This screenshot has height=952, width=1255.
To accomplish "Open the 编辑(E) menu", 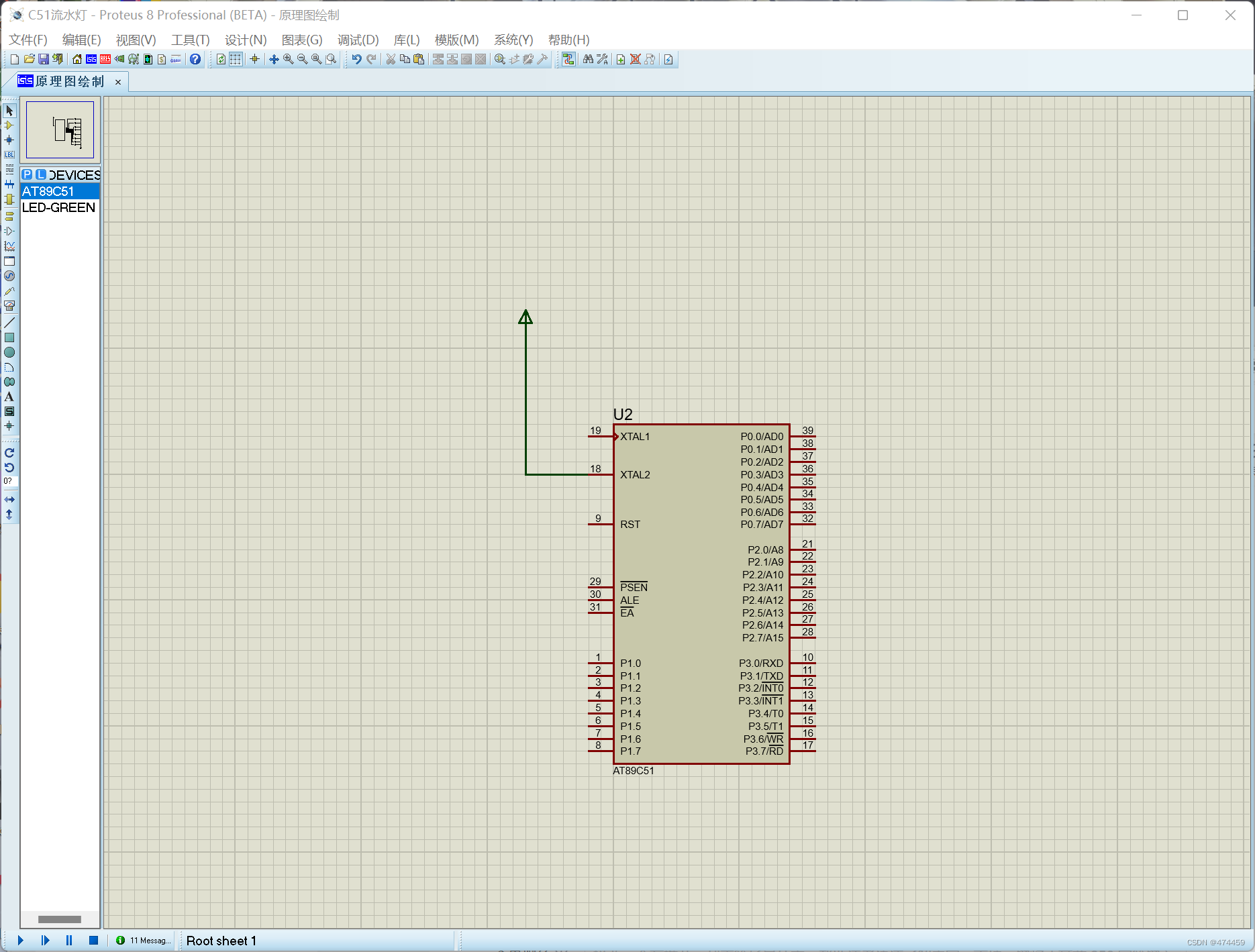I will tap(81, 40).
